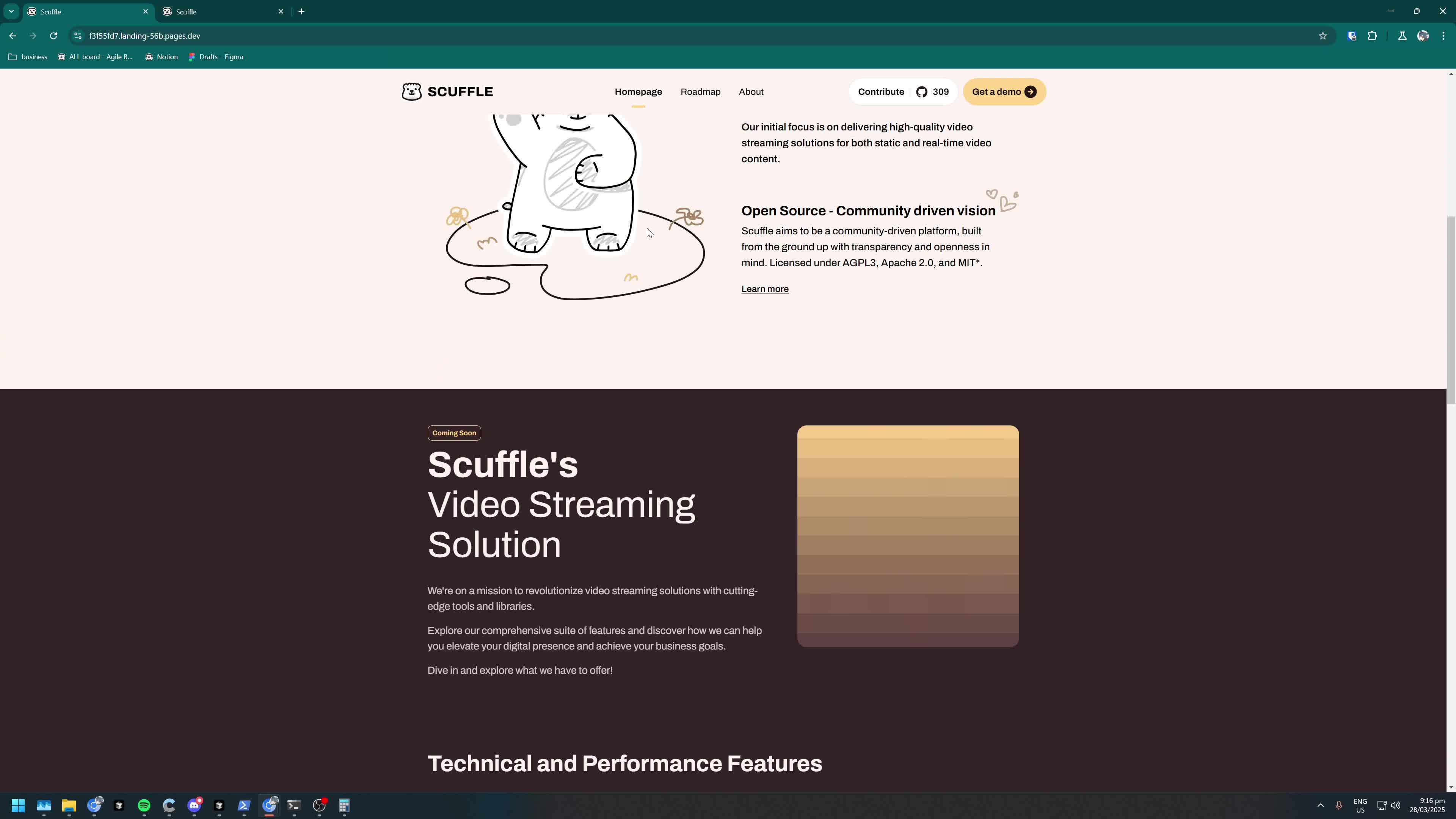
Task: Click the browser forward arrow
Action: click(x=33, y=36)
